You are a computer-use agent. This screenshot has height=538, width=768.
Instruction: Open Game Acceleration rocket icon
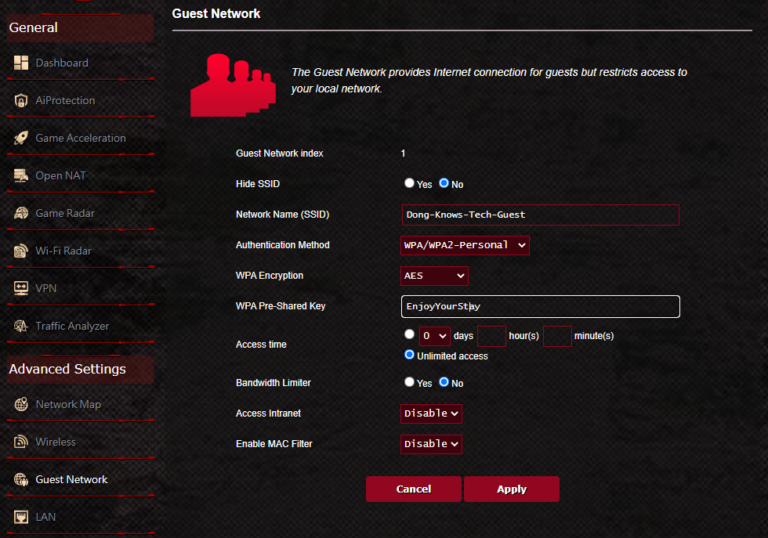[x=21, y=138]
